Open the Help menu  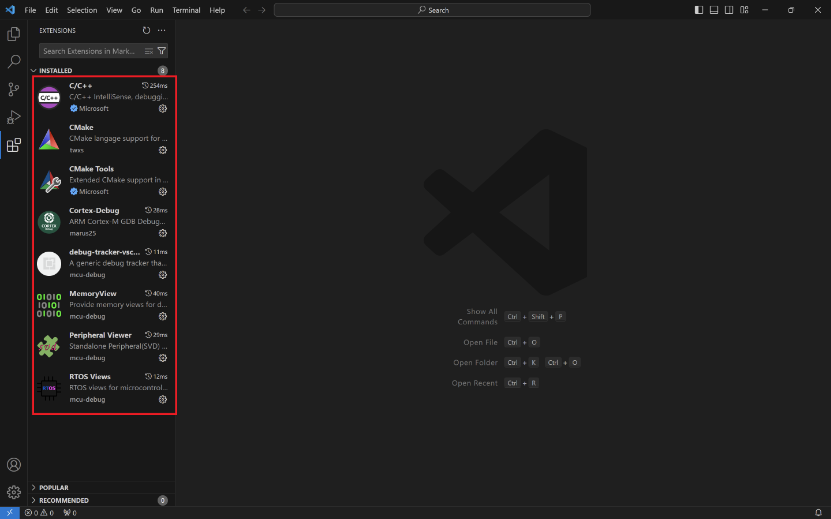pyautogui.click(x=217, y=10)
